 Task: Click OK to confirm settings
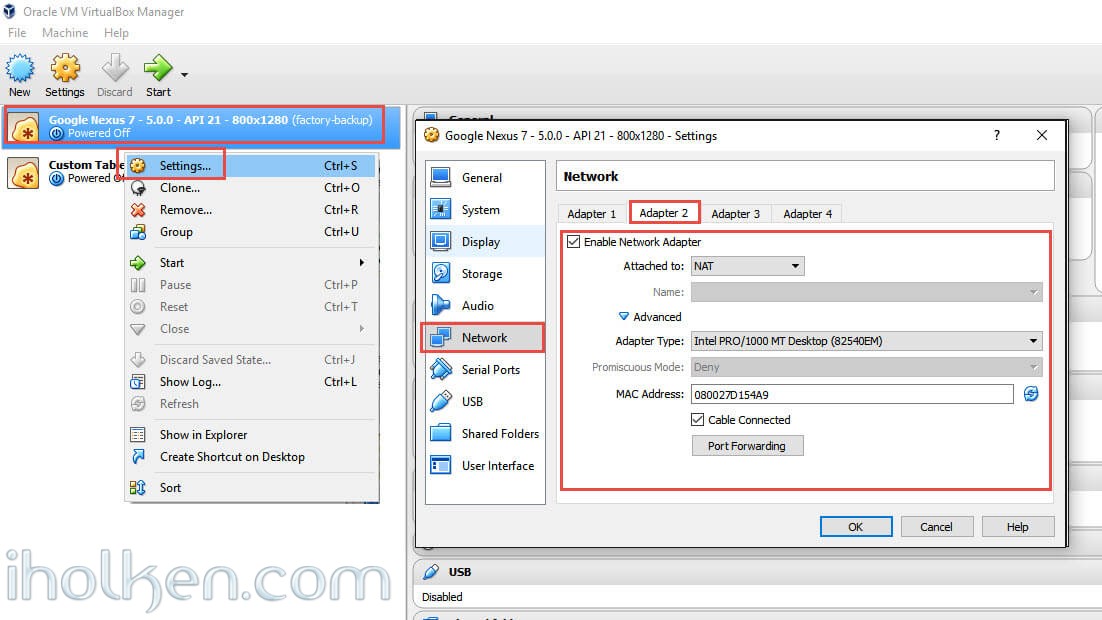click(855, 527)
